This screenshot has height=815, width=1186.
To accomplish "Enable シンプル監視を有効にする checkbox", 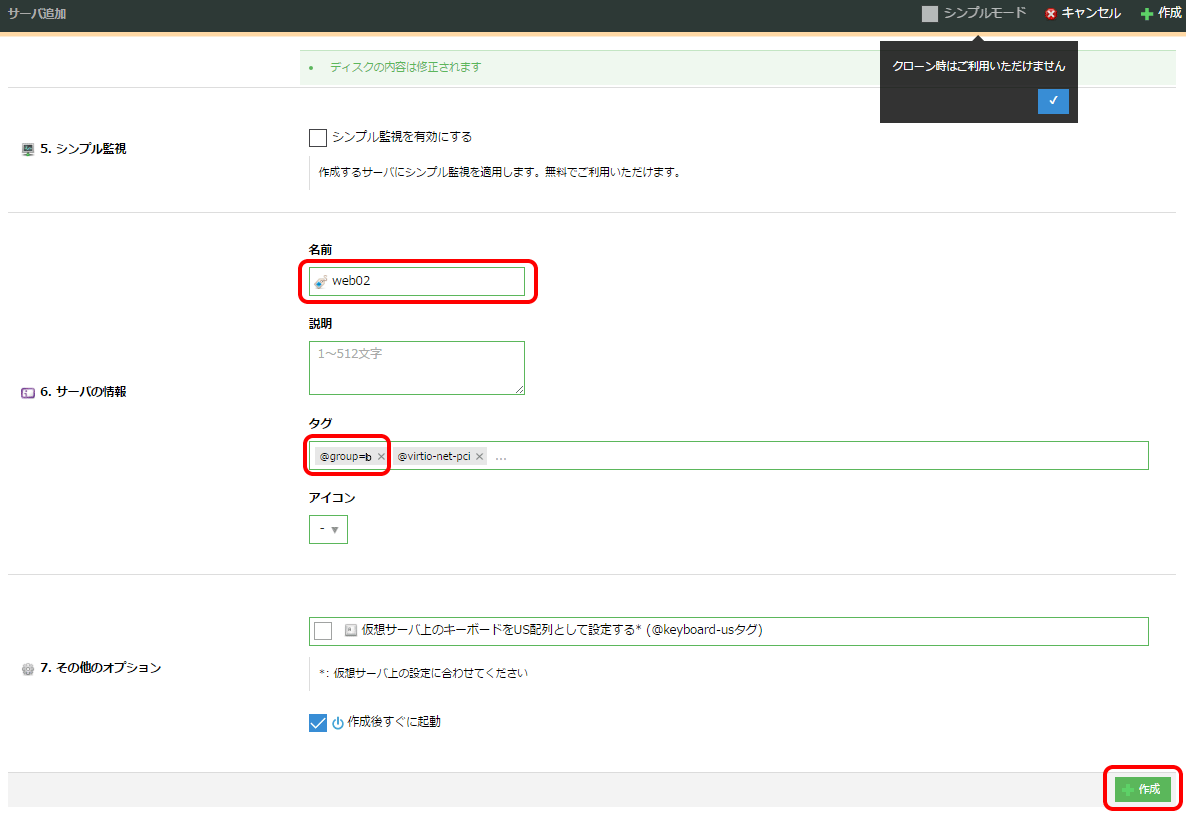I will click(x=318, y=137).
